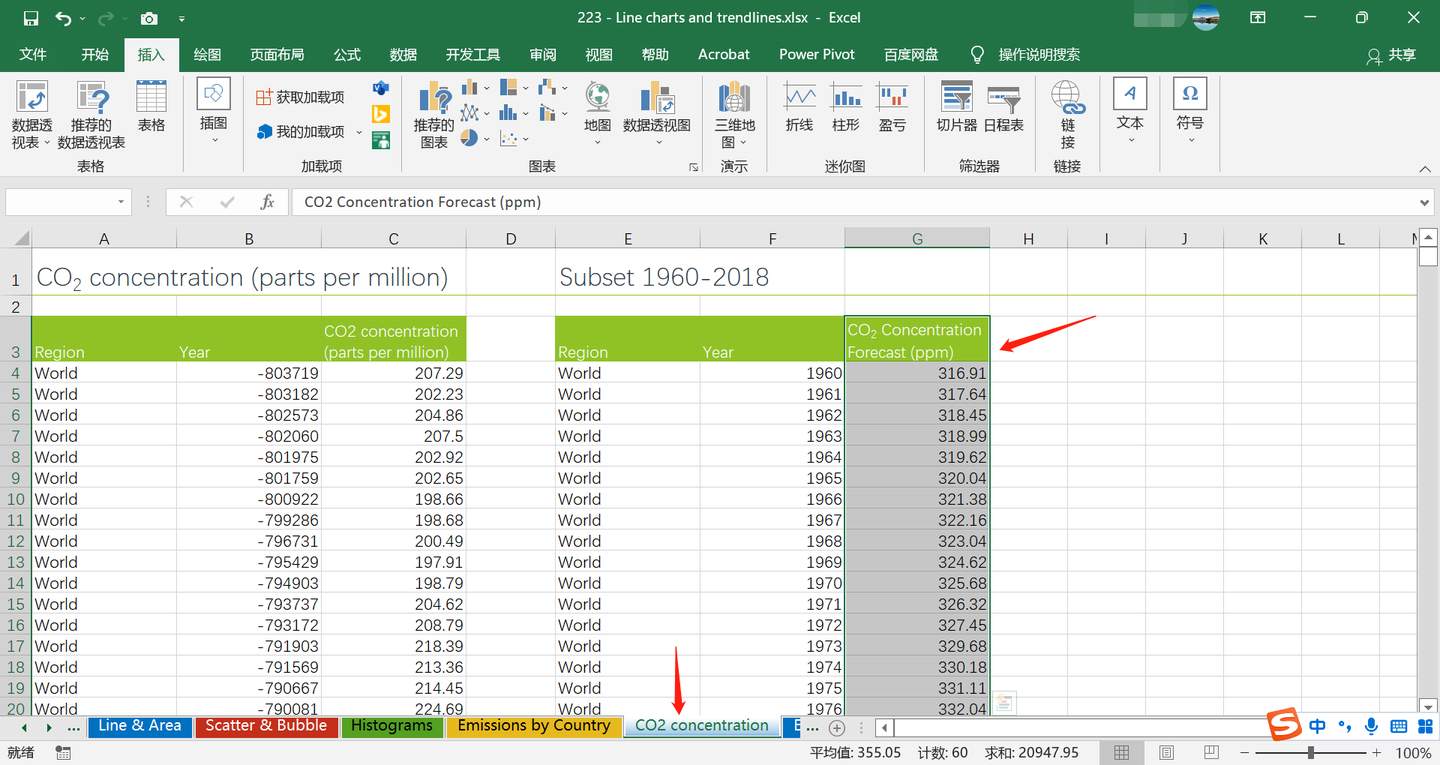
Task: Switch to Normal view in status bar
Action: pyautogui.click(x=1122, y=752)
